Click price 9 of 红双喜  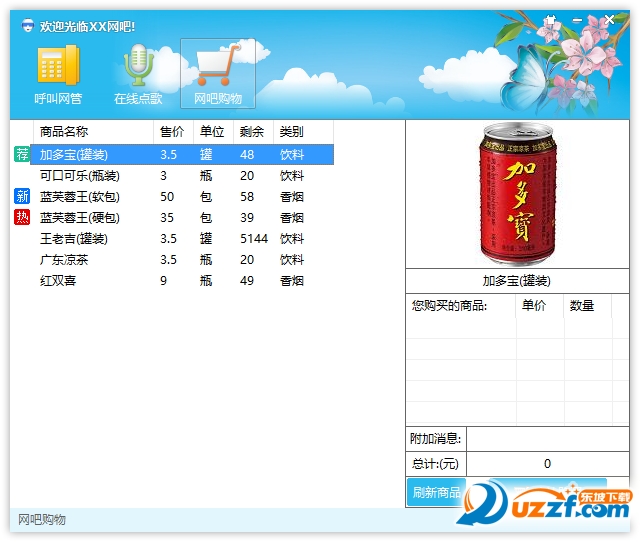(164, 281)
